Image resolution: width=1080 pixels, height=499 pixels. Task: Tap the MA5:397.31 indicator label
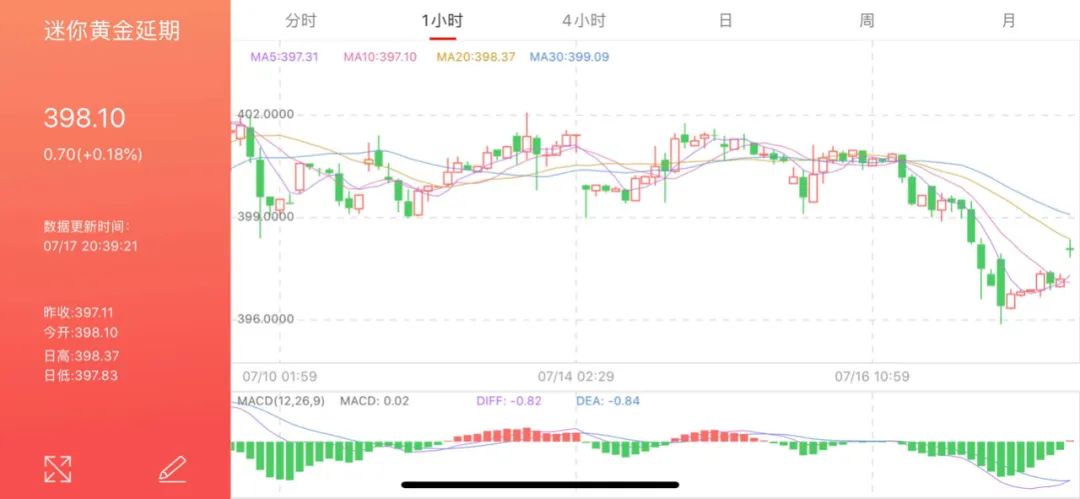284,57
